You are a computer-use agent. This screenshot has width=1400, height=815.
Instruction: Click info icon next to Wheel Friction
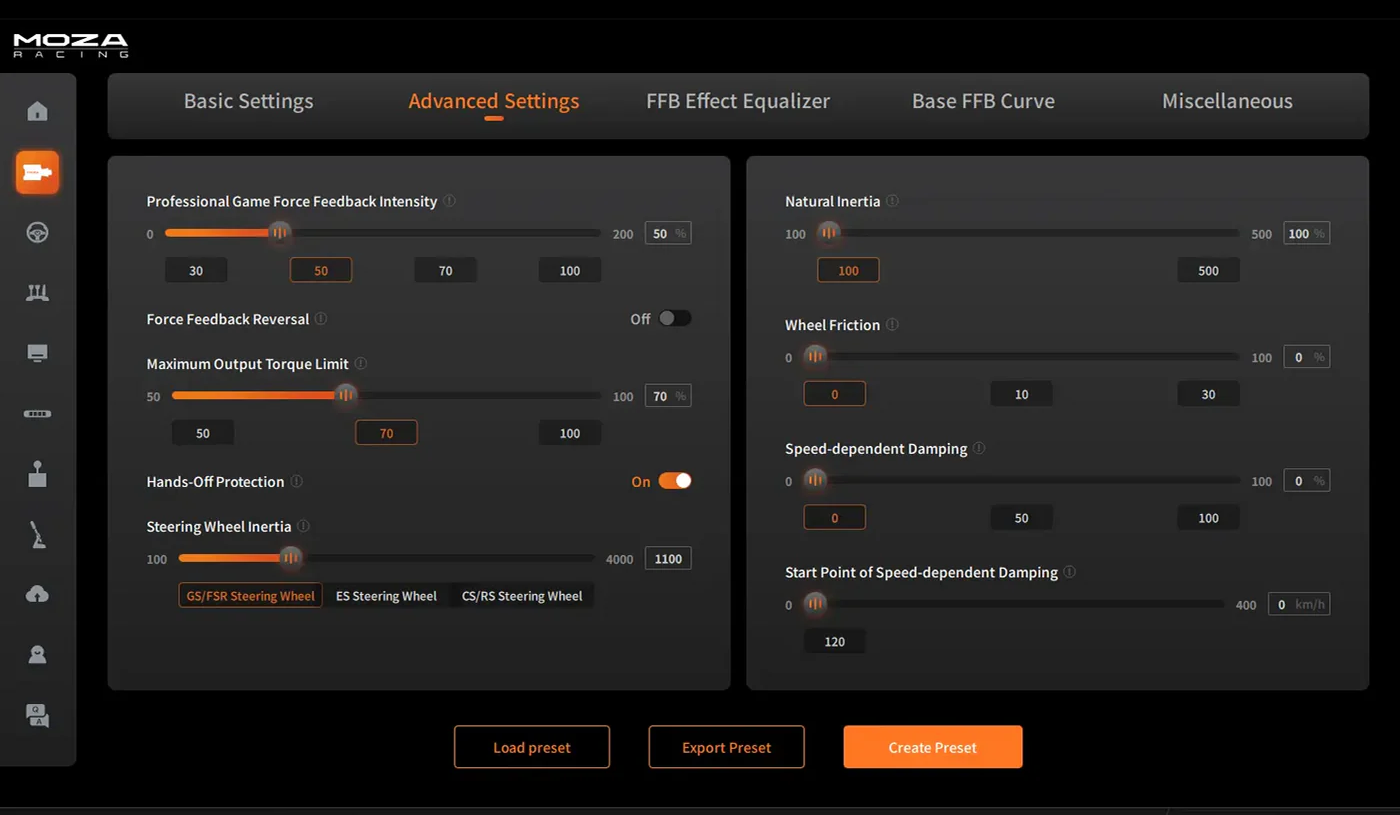(892, 325)
